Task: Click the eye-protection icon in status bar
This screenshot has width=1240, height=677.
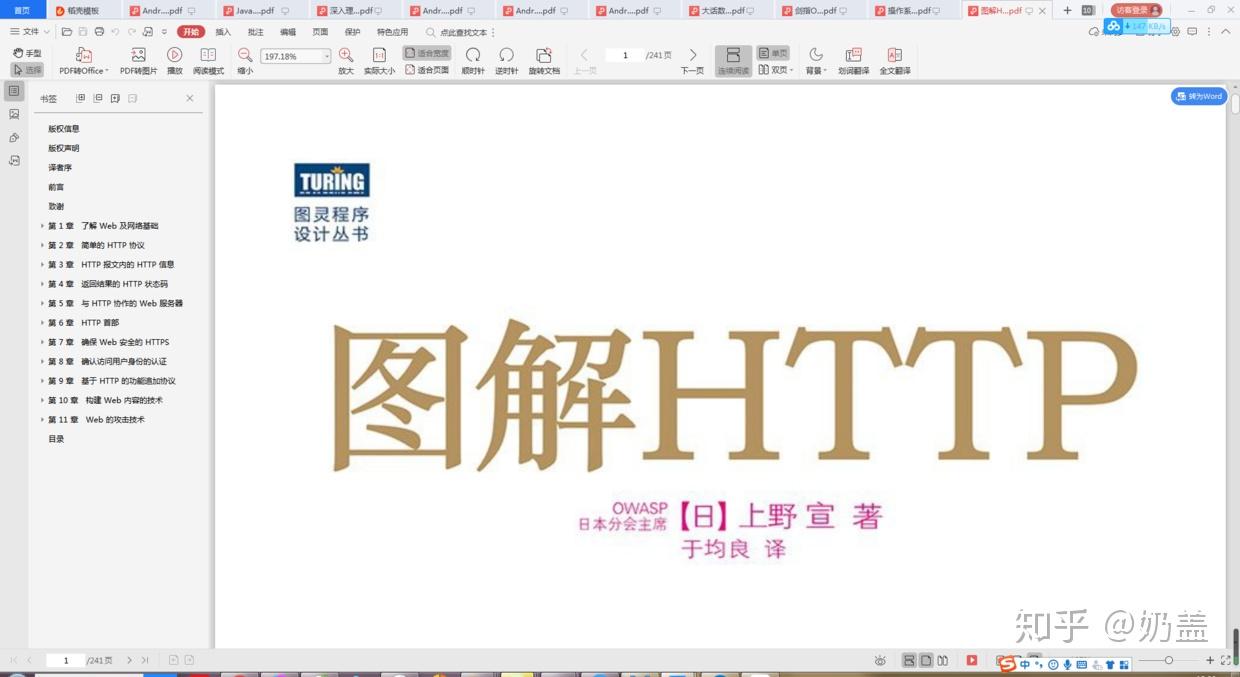Action: pyautogui.click(x=880, y=661)
